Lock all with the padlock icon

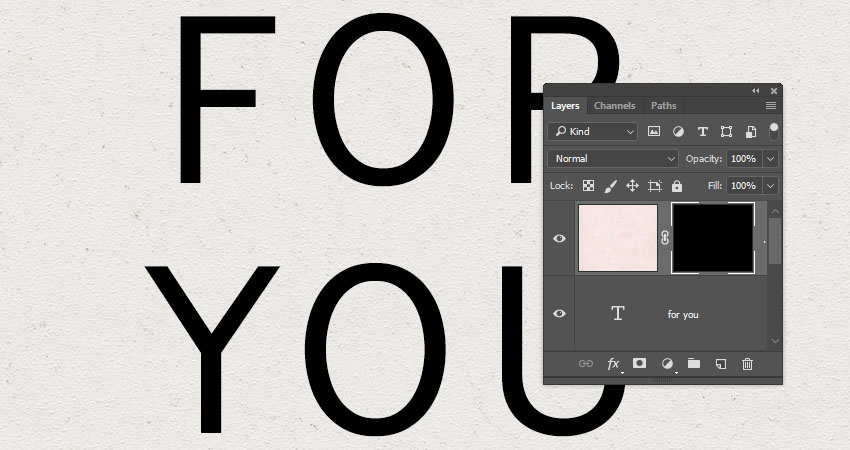[677, 186]
